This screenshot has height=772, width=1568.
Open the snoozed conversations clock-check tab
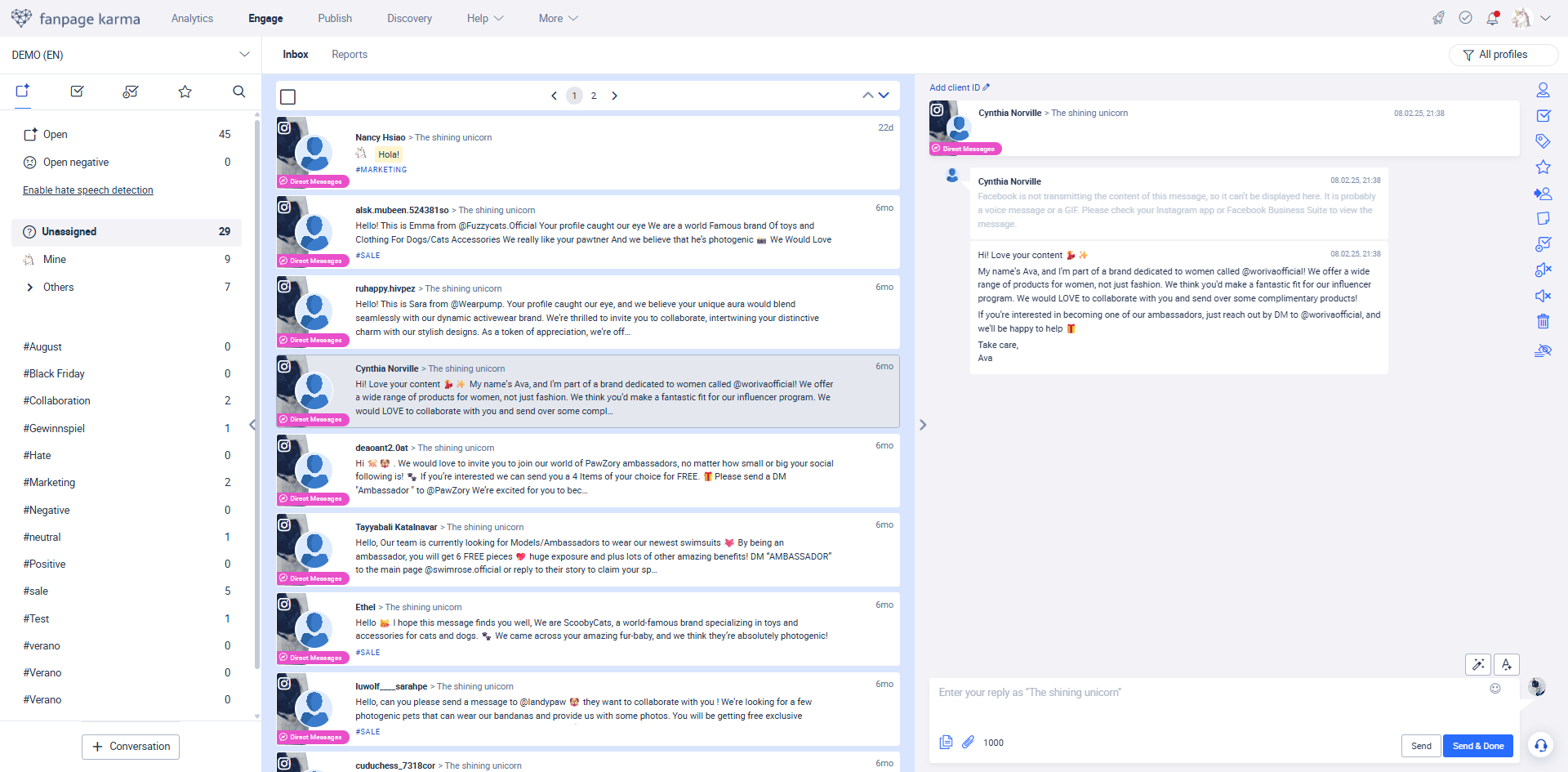pos(131,91)
